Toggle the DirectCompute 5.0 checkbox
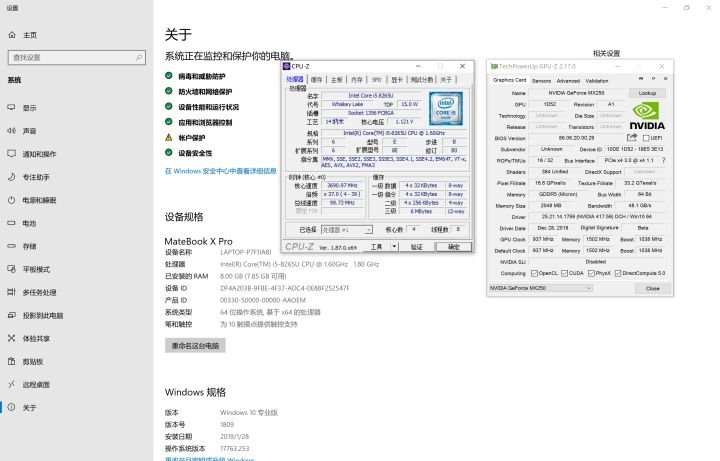The height and width of the screenshot is (461, 720). (x=618, y=273)
